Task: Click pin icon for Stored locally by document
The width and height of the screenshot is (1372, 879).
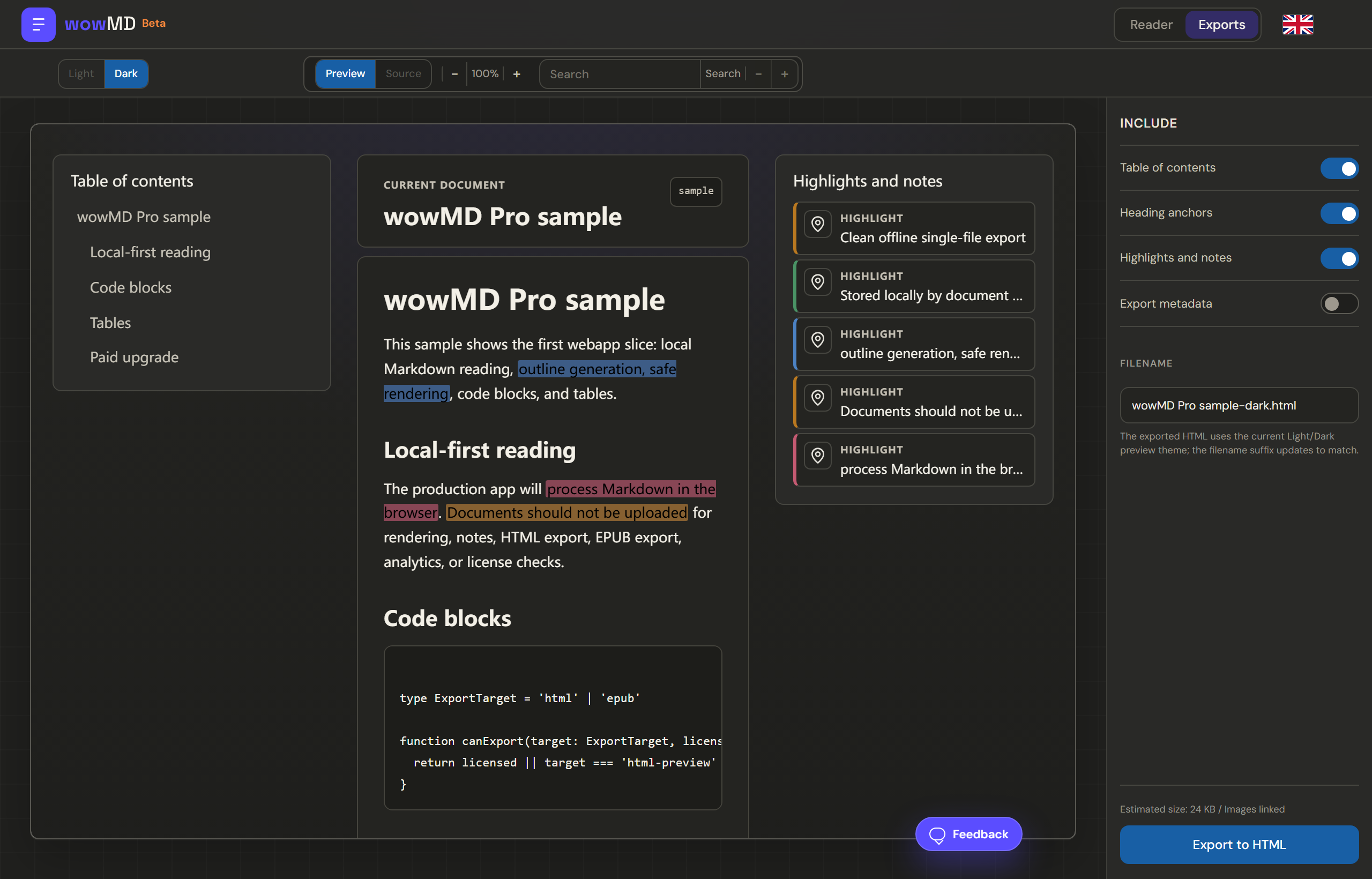Action: (817, 282)
